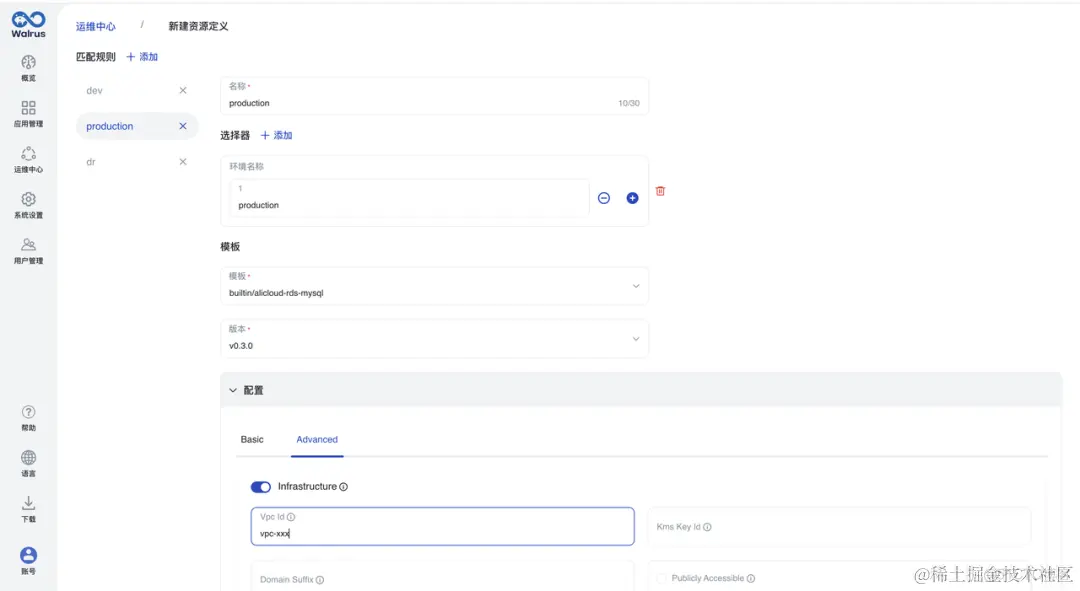This screenshot has height=591, width=1080.
Task: Show info tooltip for Infrastructure
Action: pos(344,487)
